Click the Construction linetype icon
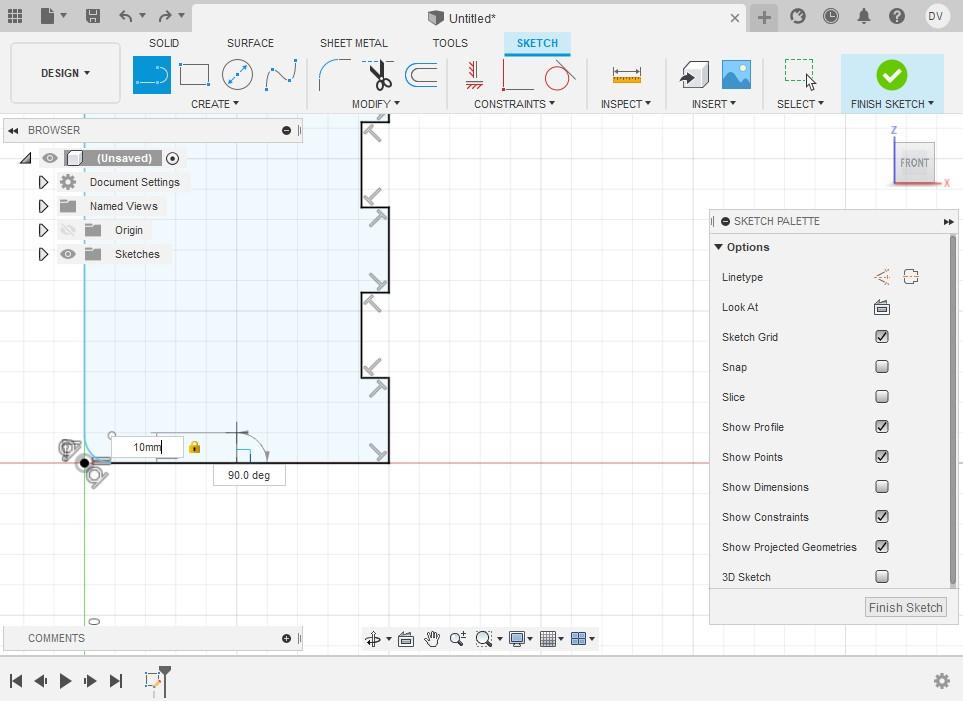This screenshot has width=963, height=701. 882,277
